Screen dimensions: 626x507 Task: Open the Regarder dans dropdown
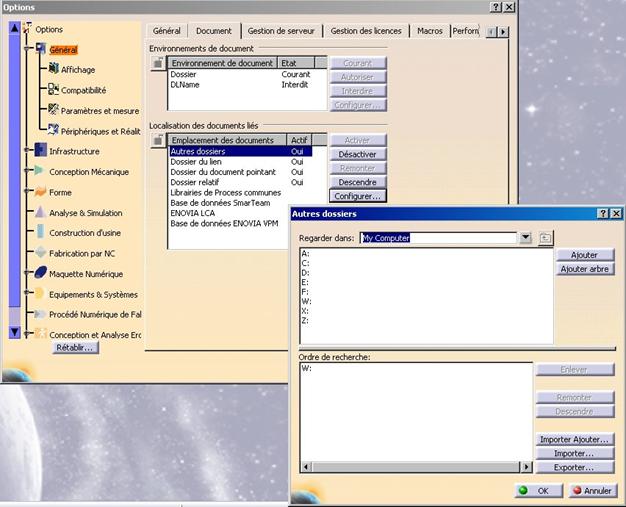click(525, 238)
